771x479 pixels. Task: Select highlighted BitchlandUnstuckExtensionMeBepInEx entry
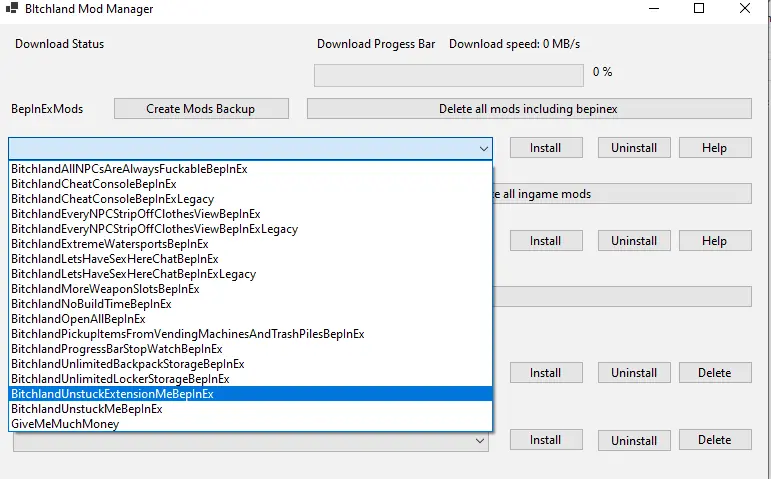point(250,394)
